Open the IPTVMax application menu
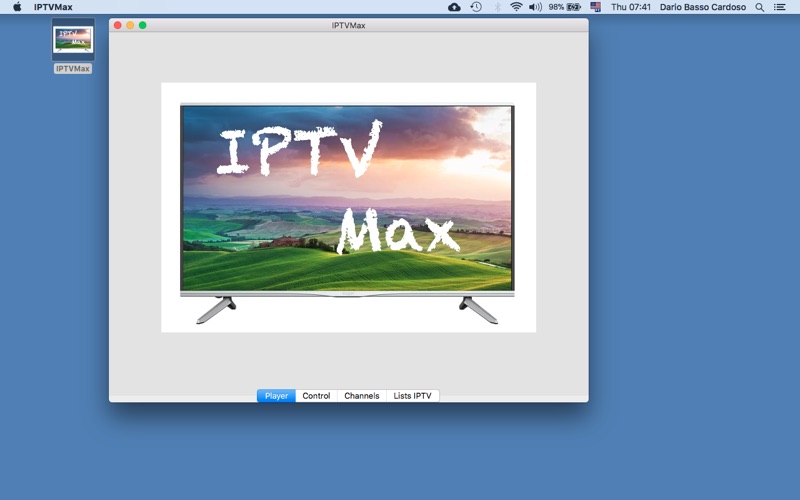The width and height of the screenshot is (800, 500). coord(53,7)
